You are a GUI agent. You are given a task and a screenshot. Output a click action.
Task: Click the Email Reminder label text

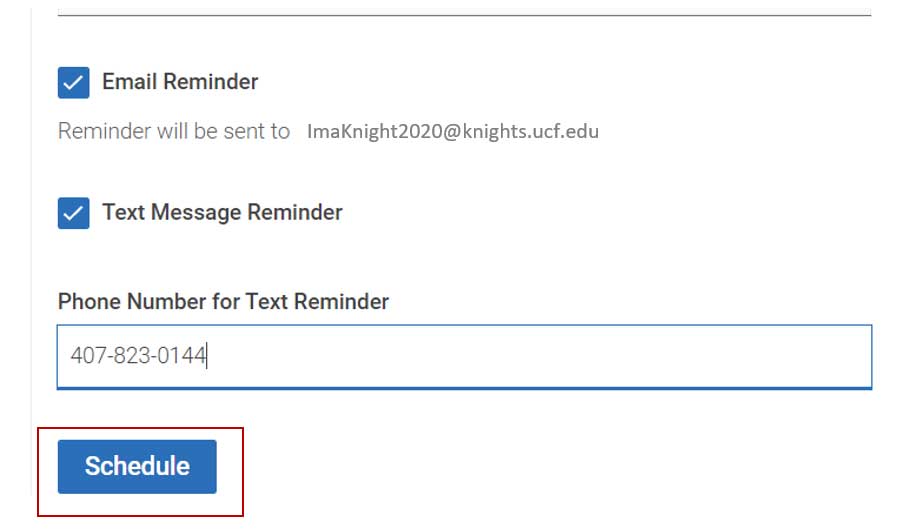point(180,82)
